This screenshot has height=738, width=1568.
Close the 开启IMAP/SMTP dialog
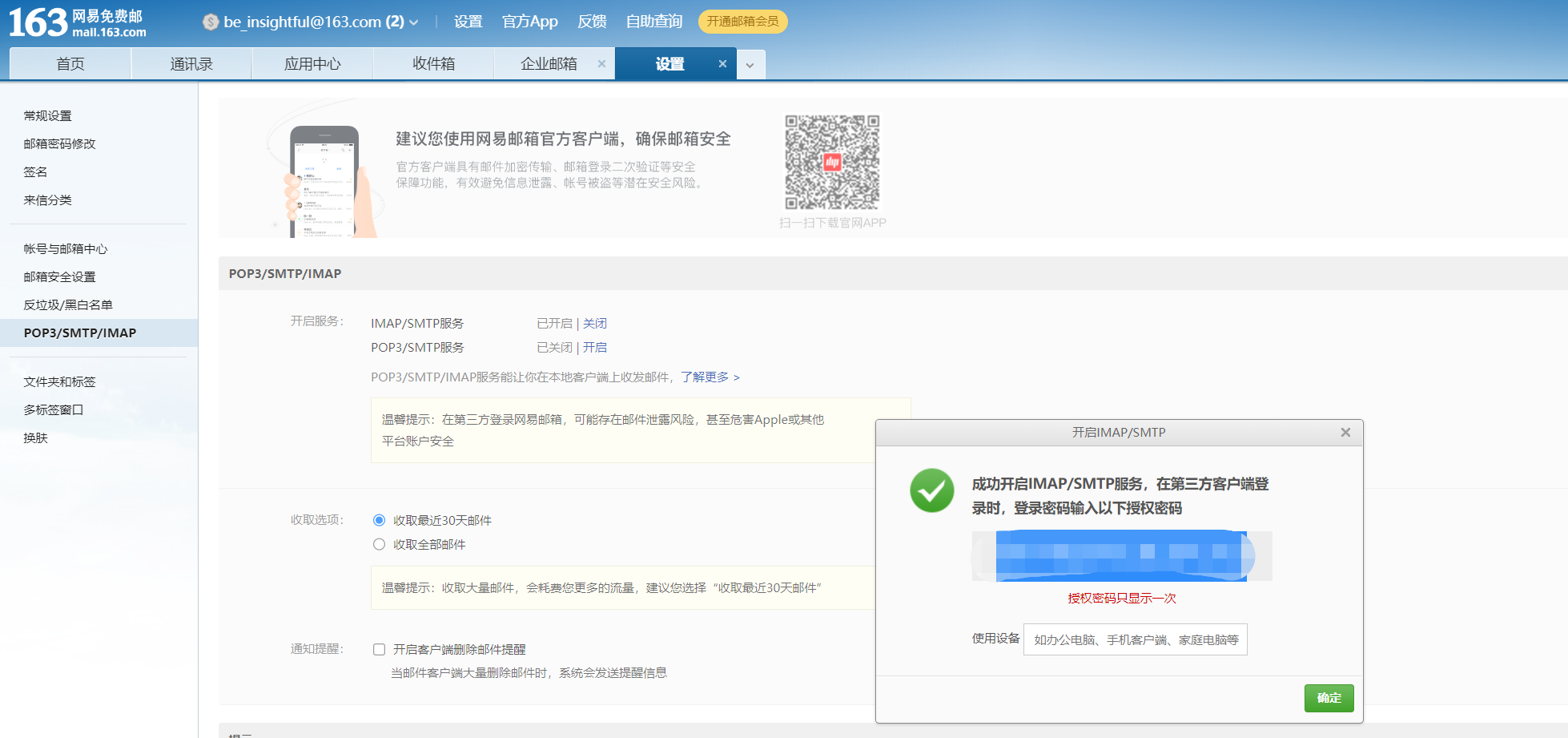tap(1345, 433)
